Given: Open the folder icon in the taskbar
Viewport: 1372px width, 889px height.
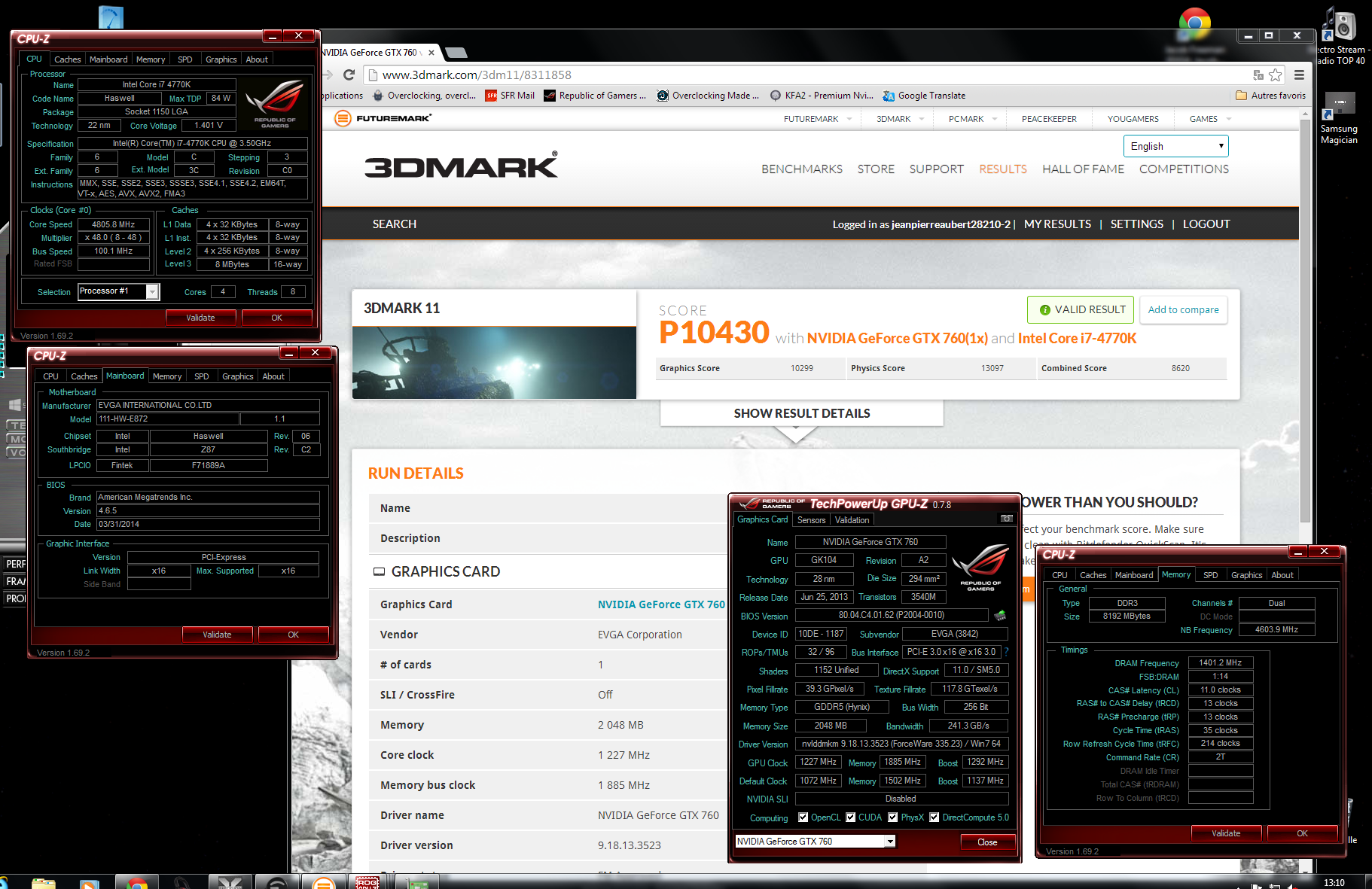Looking at the screenshot, I should 44,882.
